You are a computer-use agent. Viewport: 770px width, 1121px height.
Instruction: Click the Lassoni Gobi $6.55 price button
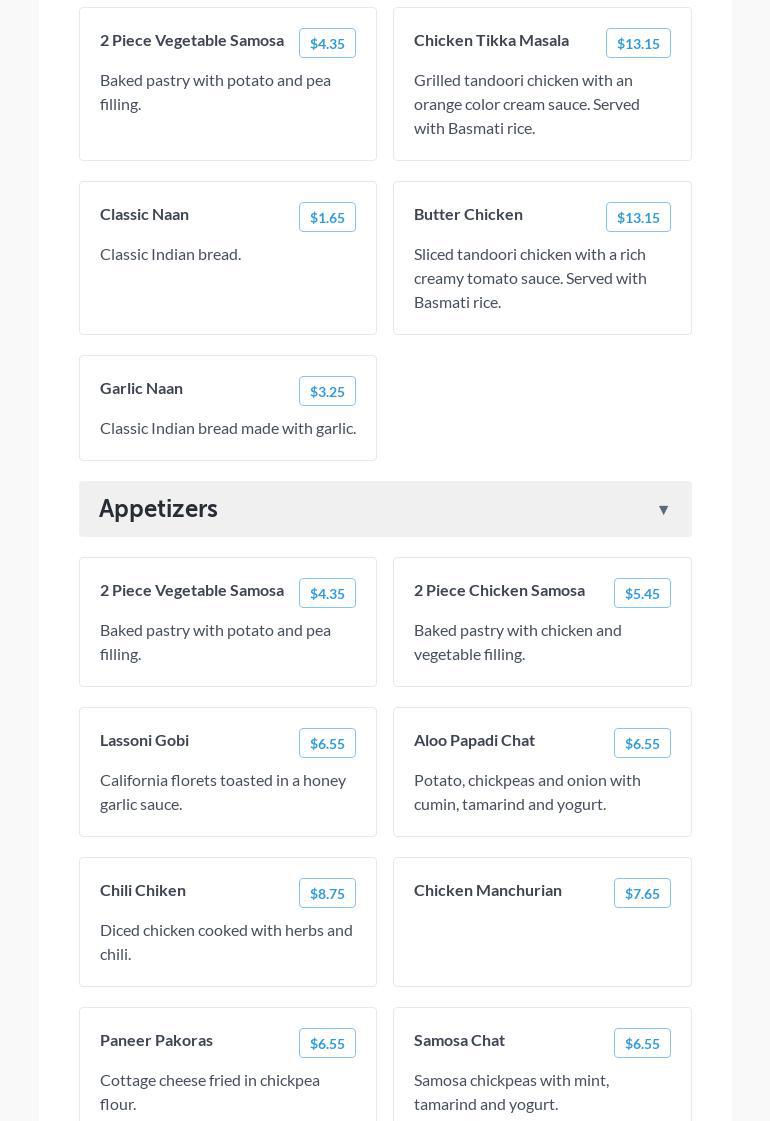327,743
